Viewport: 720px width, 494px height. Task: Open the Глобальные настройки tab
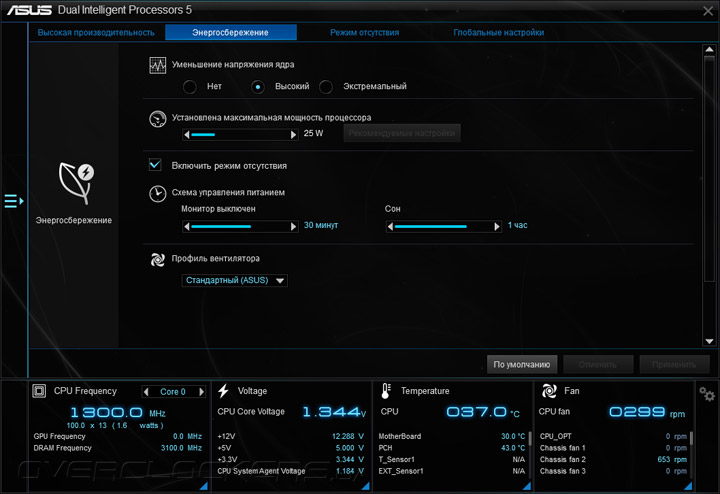[x=499, y=33]
